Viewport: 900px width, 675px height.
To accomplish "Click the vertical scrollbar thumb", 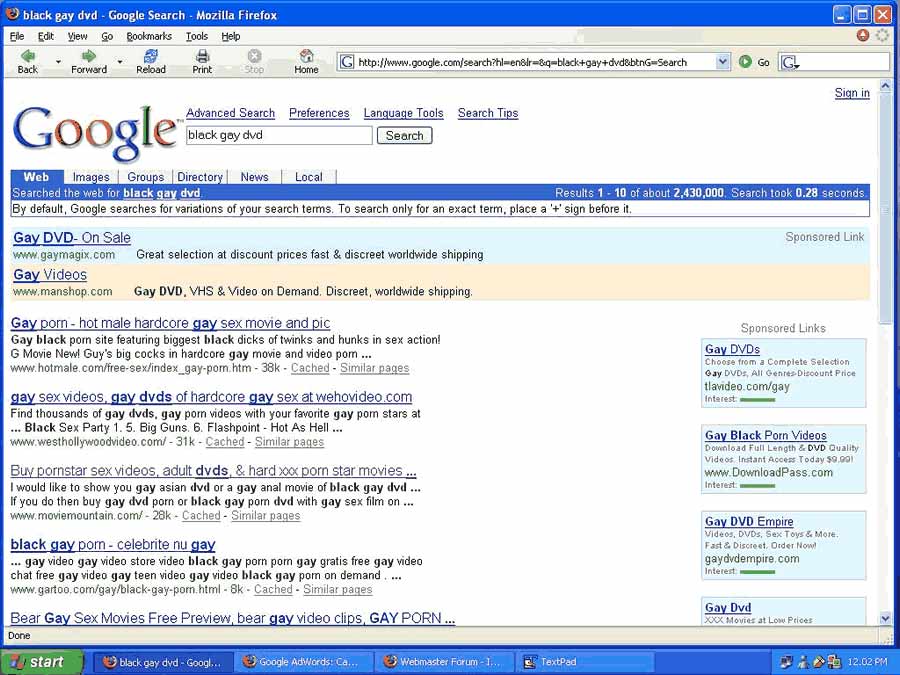I will [x=885, y=207].
